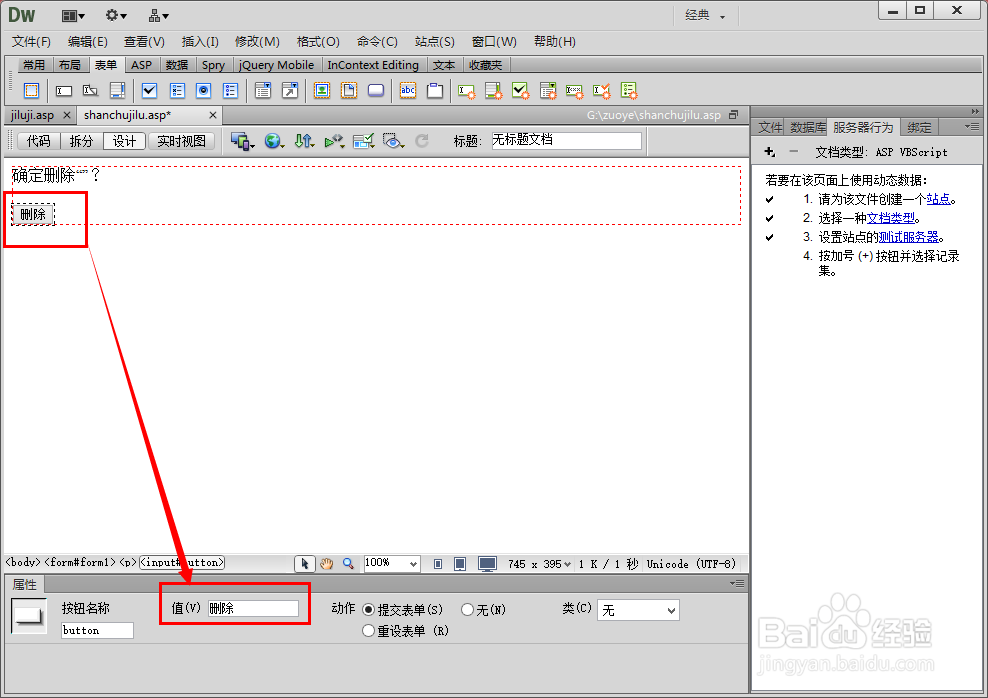
Task: Open the 文件(F) menu
Action: pos(31,42)
